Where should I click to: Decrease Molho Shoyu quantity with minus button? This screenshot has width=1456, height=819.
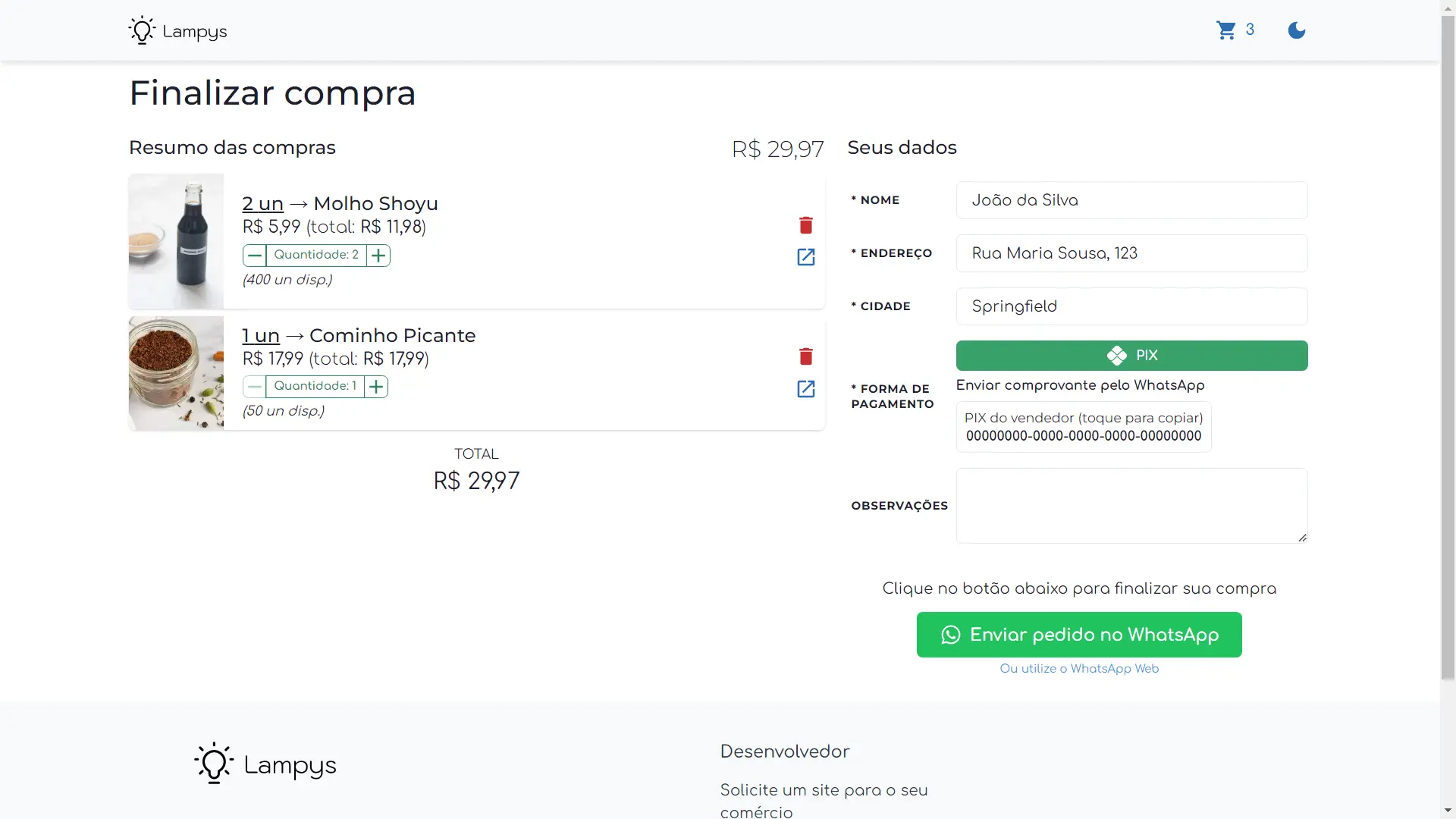tap(255, 256)
